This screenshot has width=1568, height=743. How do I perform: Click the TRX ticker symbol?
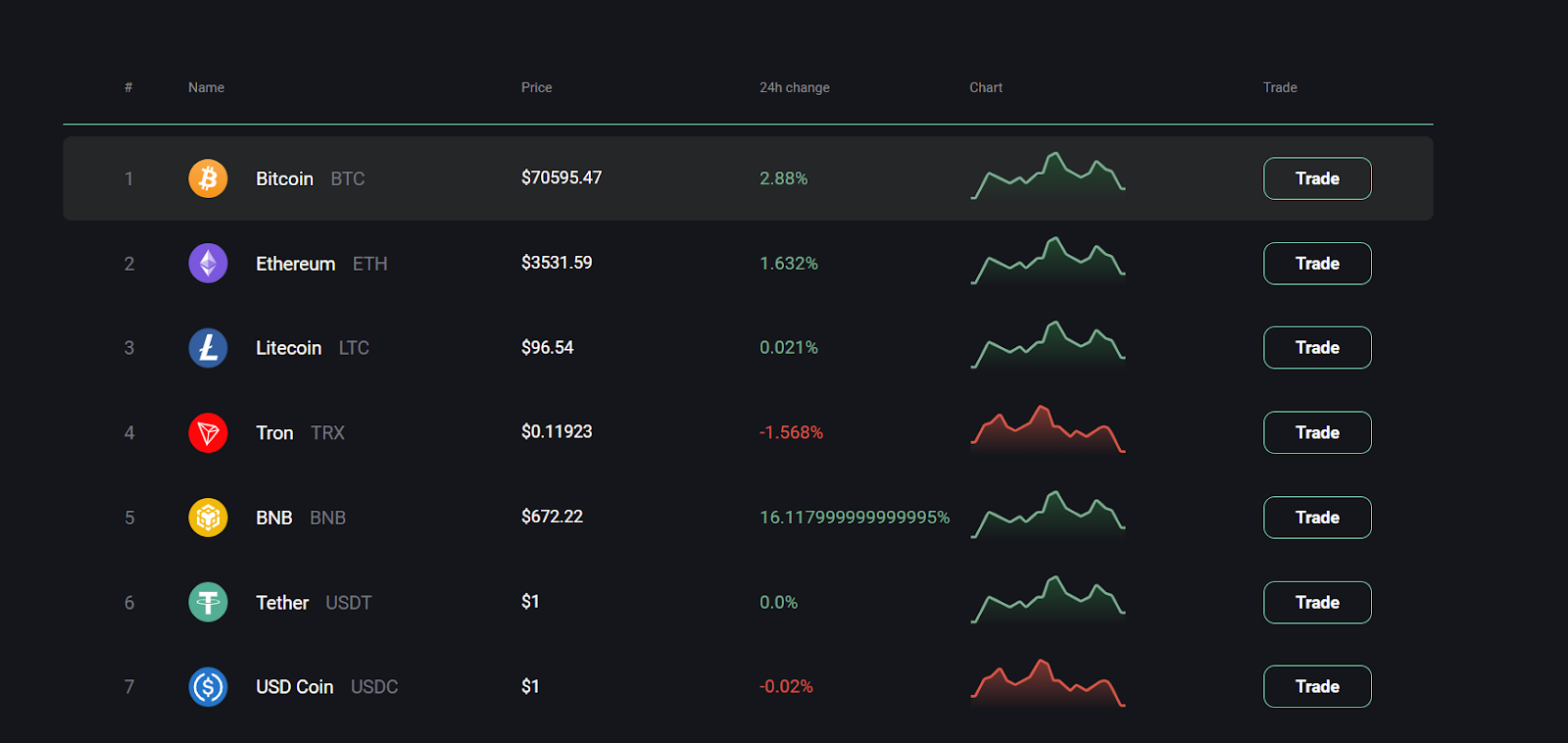pos(327,432)
